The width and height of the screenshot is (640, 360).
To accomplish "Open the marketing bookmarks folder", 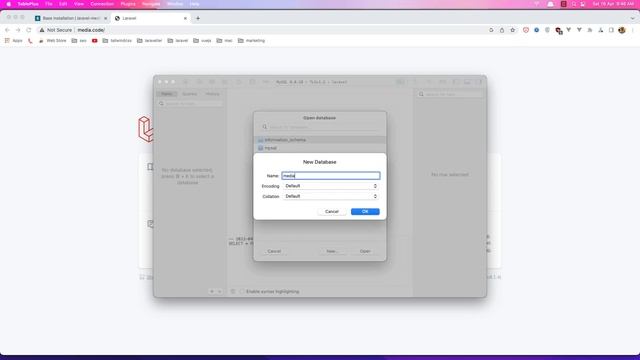I will click(x=251, y=41).
